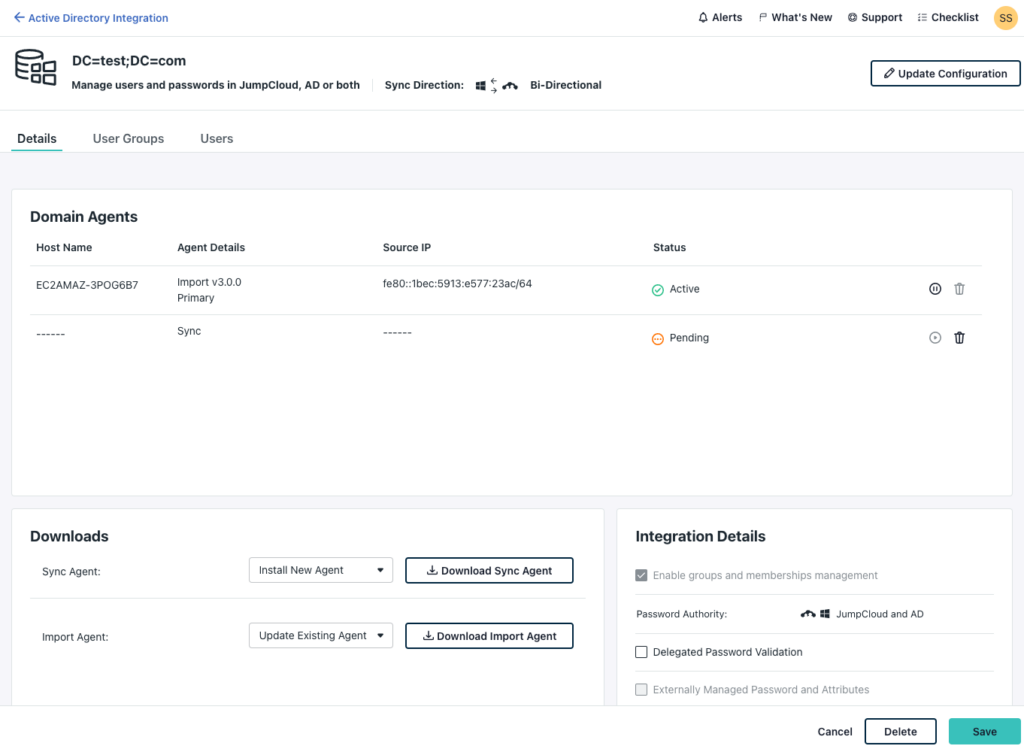Go back to Active Directory Integration
Image resolution: width=1024 pixels, height=755 pixels.
click(91, 18)
